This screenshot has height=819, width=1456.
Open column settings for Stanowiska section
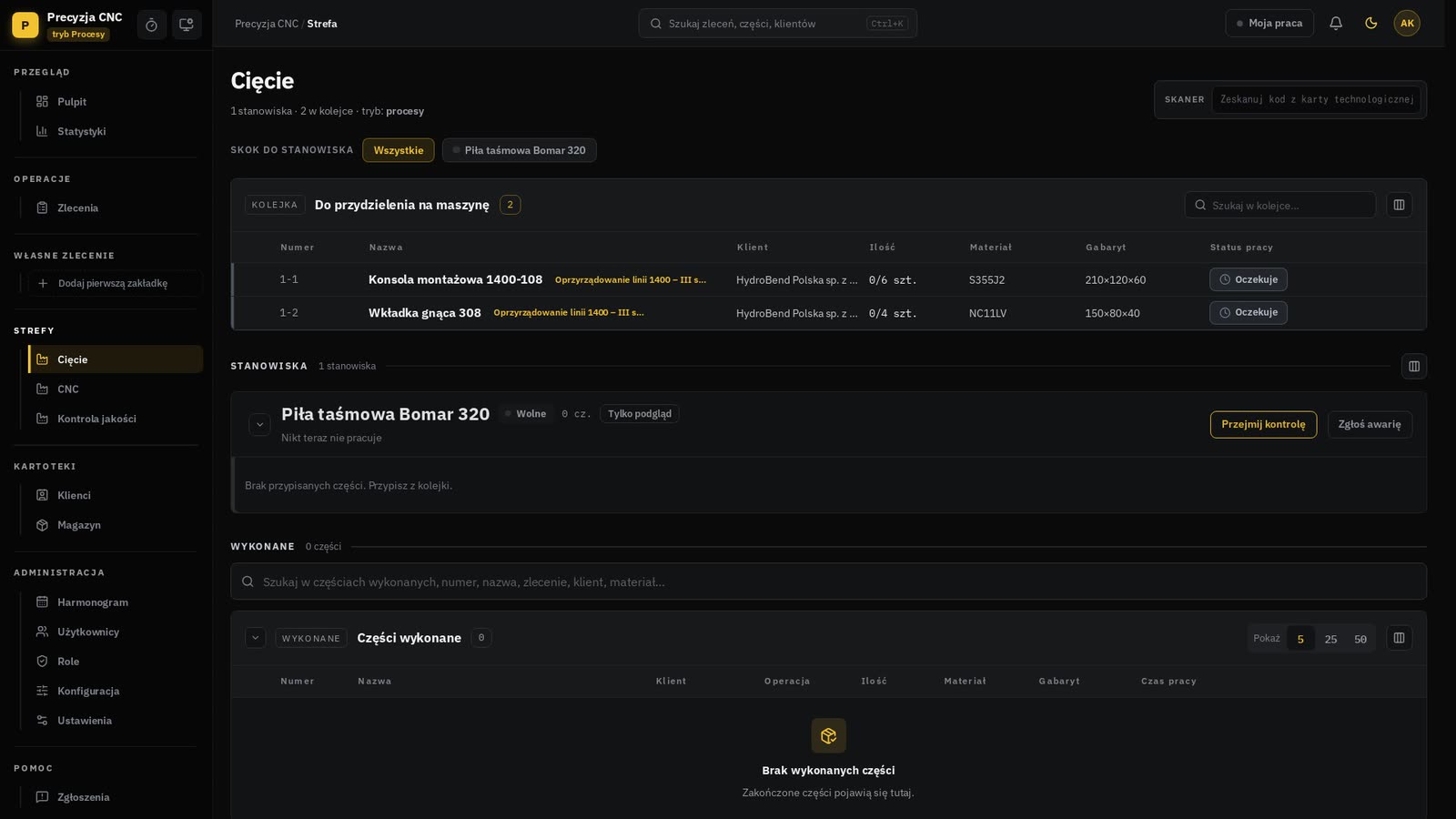(x=1414, y=366)
